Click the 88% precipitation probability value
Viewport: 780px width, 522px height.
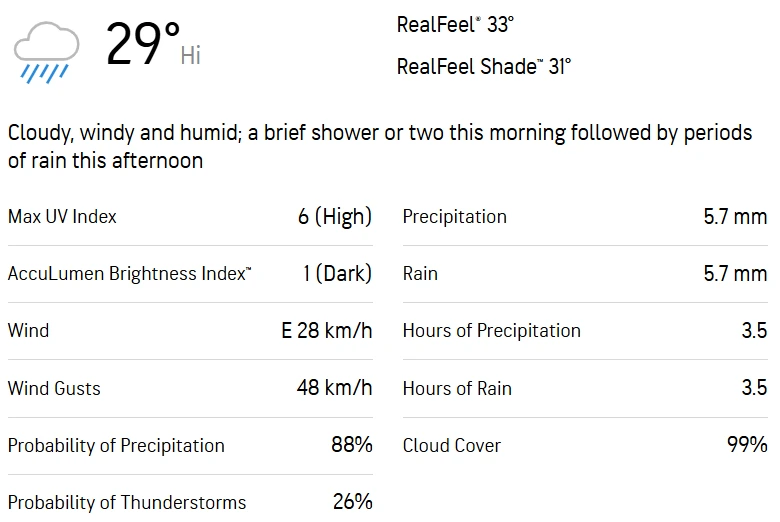point(351,445)
